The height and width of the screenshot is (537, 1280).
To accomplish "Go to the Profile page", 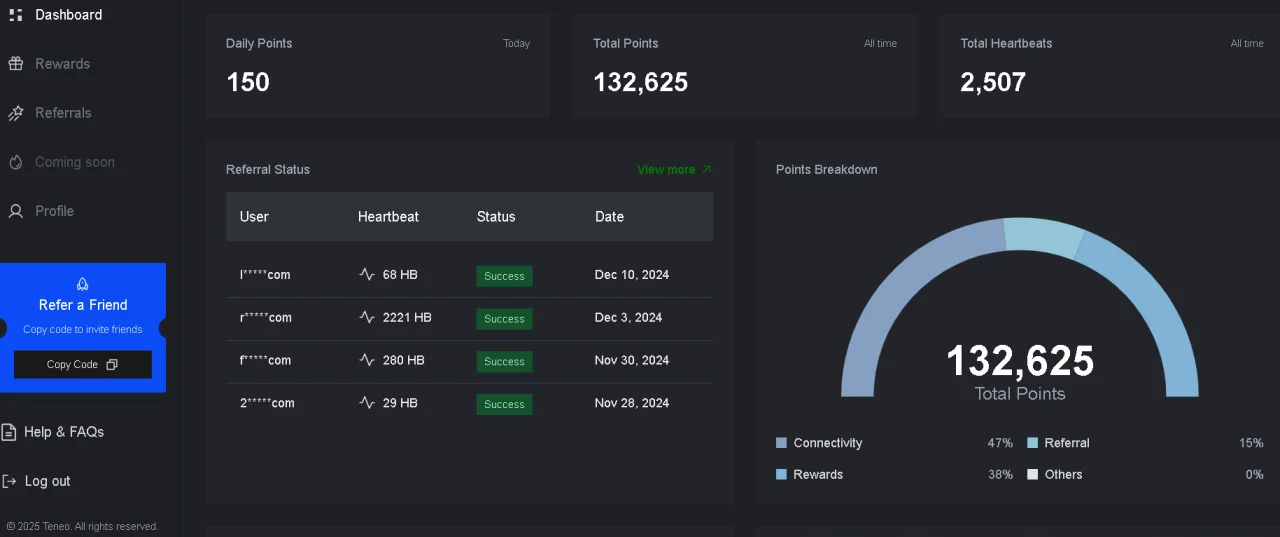I will click(54, 211).
